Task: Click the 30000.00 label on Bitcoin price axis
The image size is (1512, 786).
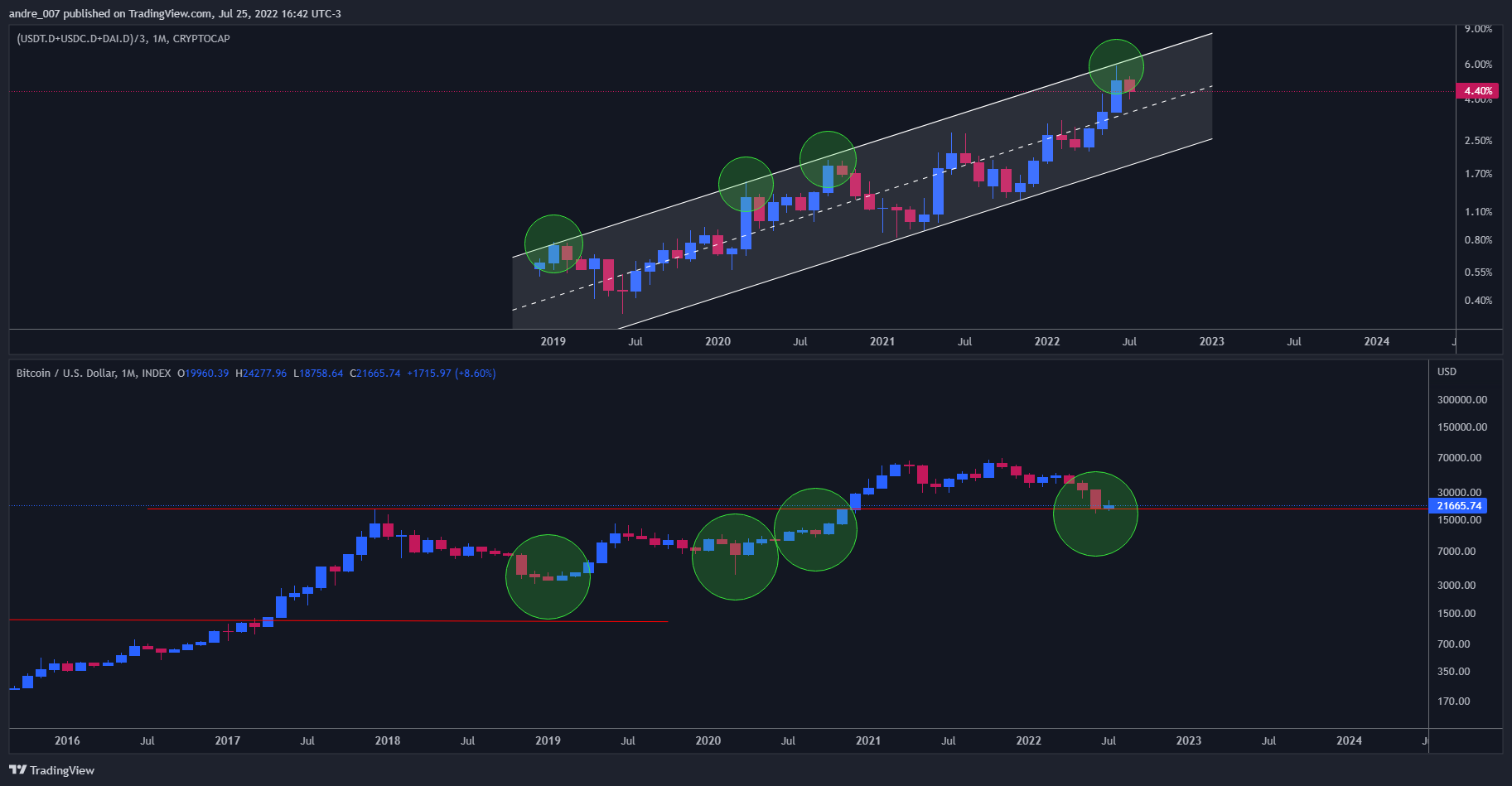Action: tap(1459, 492)
